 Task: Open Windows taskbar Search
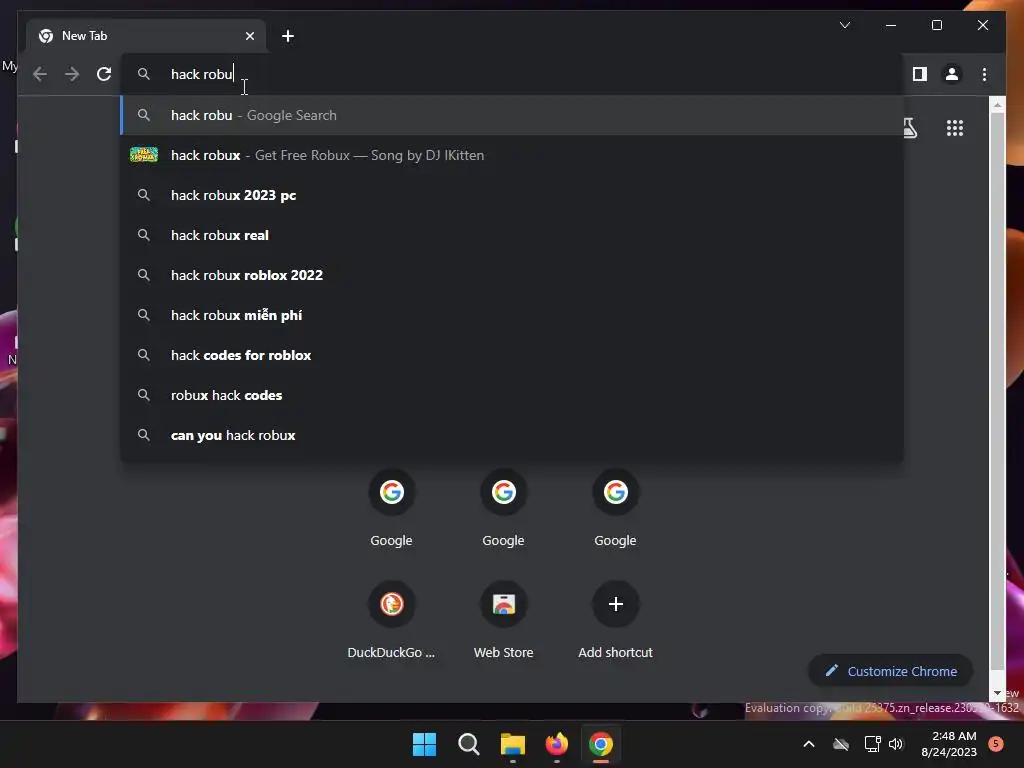pyautogui.click(x=468, y=744)
